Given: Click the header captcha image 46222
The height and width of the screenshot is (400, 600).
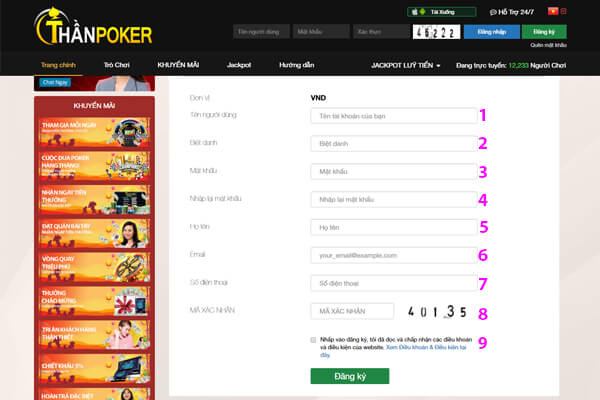Looking at the screenshot, I should click(x=436, y=32).
